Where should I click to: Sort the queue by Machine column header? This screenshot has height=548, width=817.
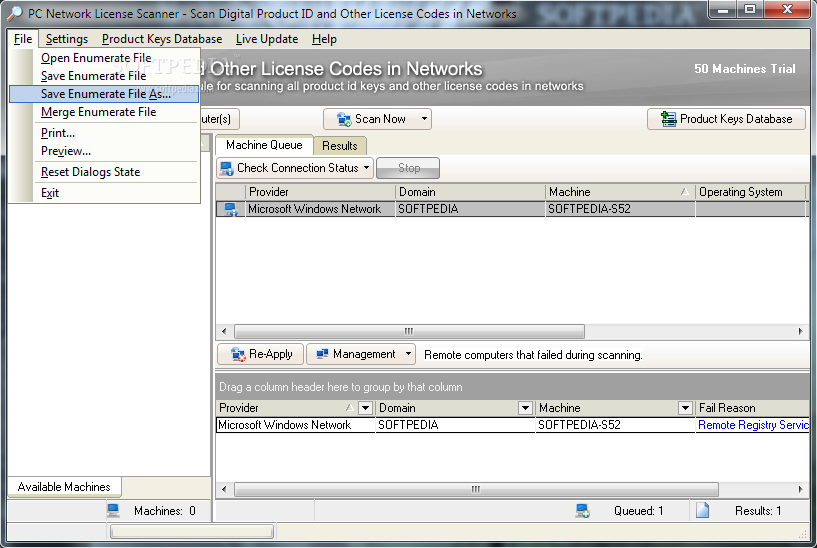(x=620, y=192)
